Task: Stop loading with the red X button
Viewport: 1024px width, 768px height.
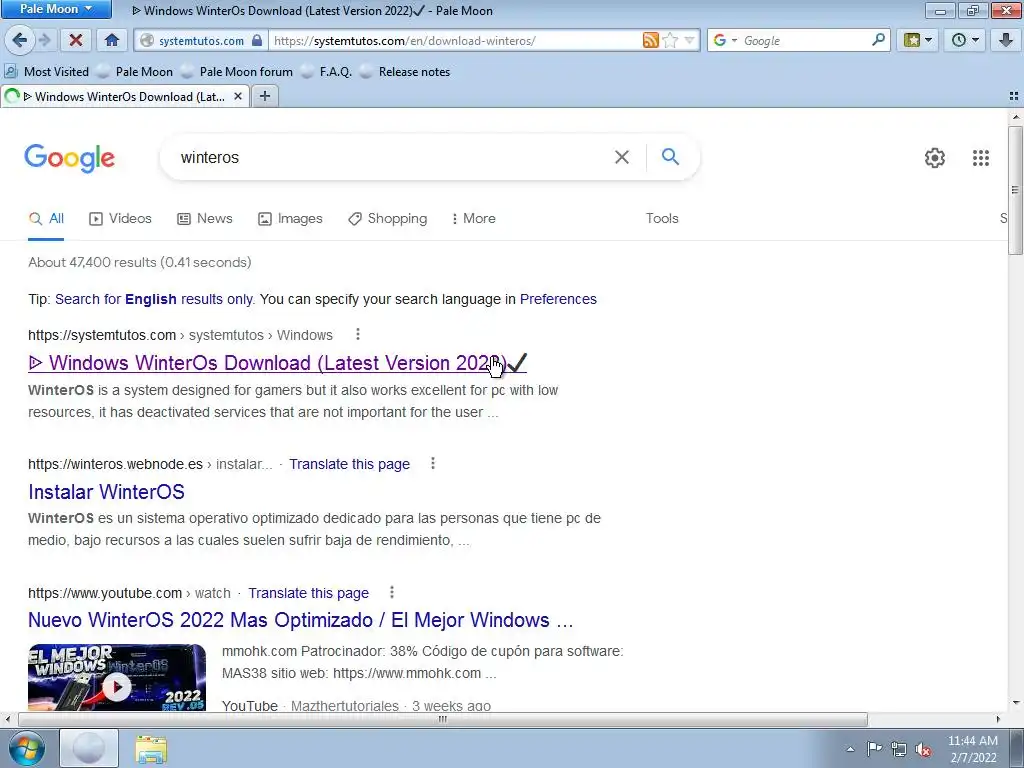Action: (76, 40)
